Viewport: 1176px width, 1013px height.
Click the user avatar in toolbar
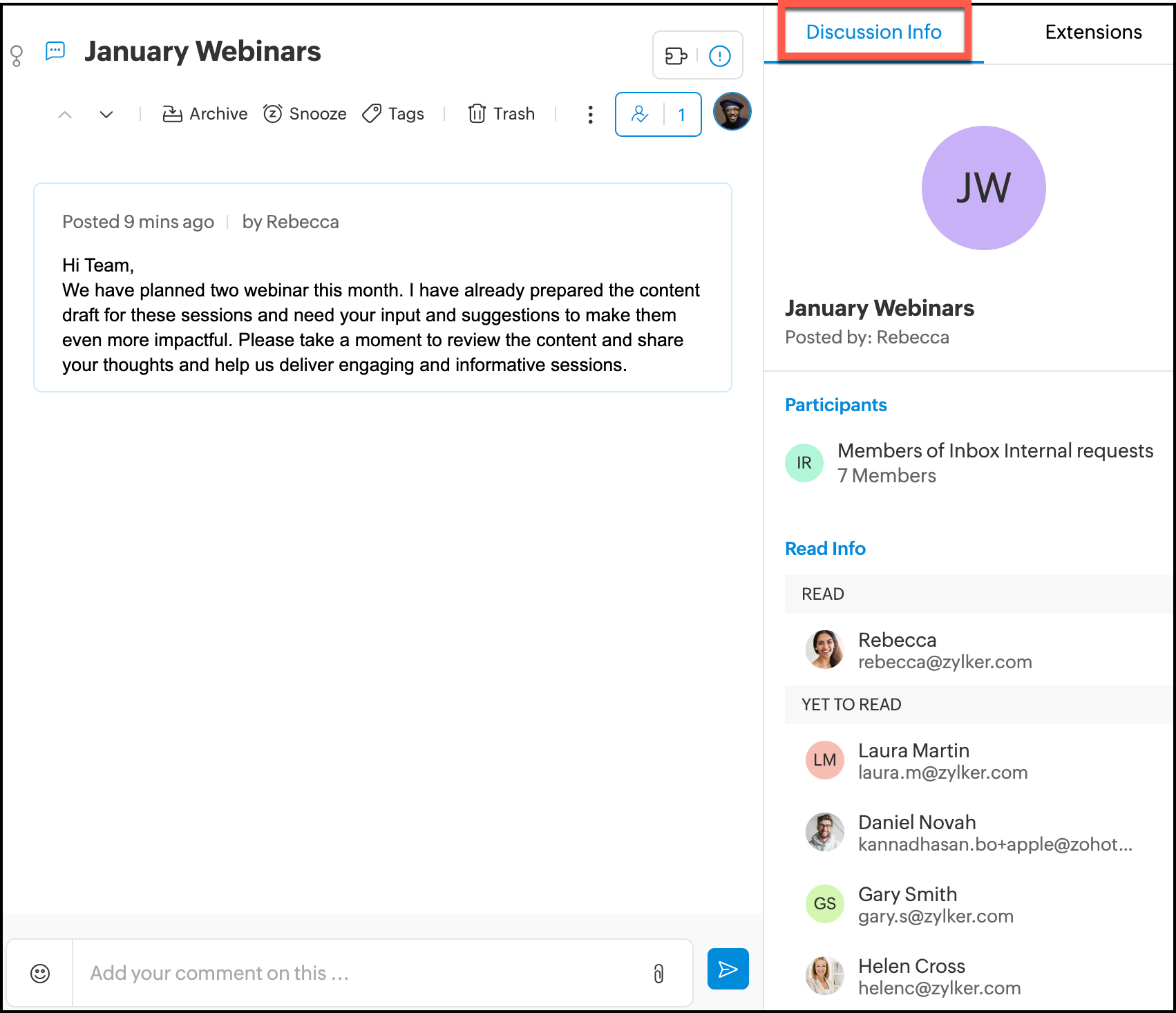click(x=732, y=111)
